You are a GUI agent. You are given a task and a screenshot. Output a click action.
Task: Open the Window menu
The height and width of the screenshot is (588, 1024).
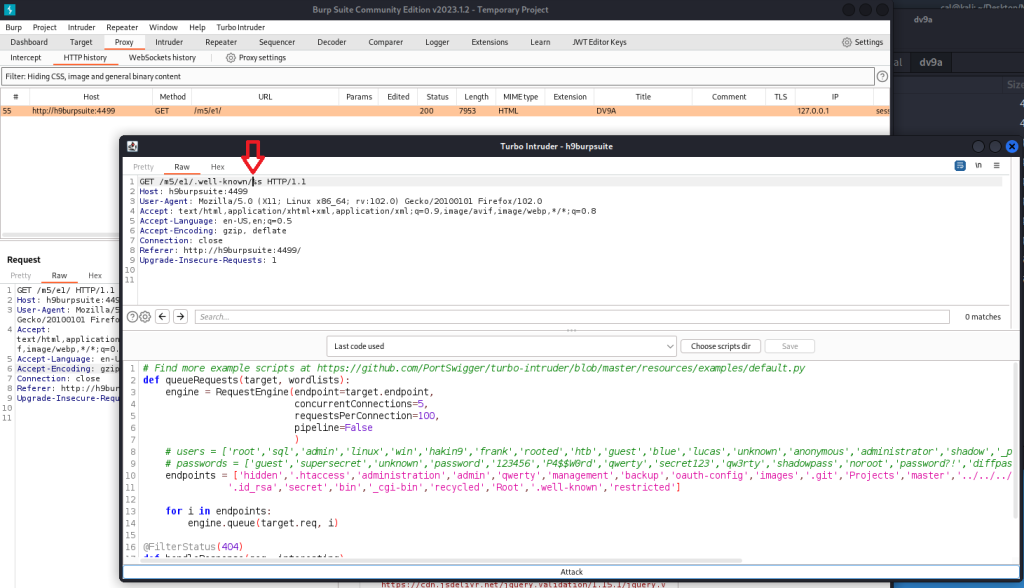[163, 27]
